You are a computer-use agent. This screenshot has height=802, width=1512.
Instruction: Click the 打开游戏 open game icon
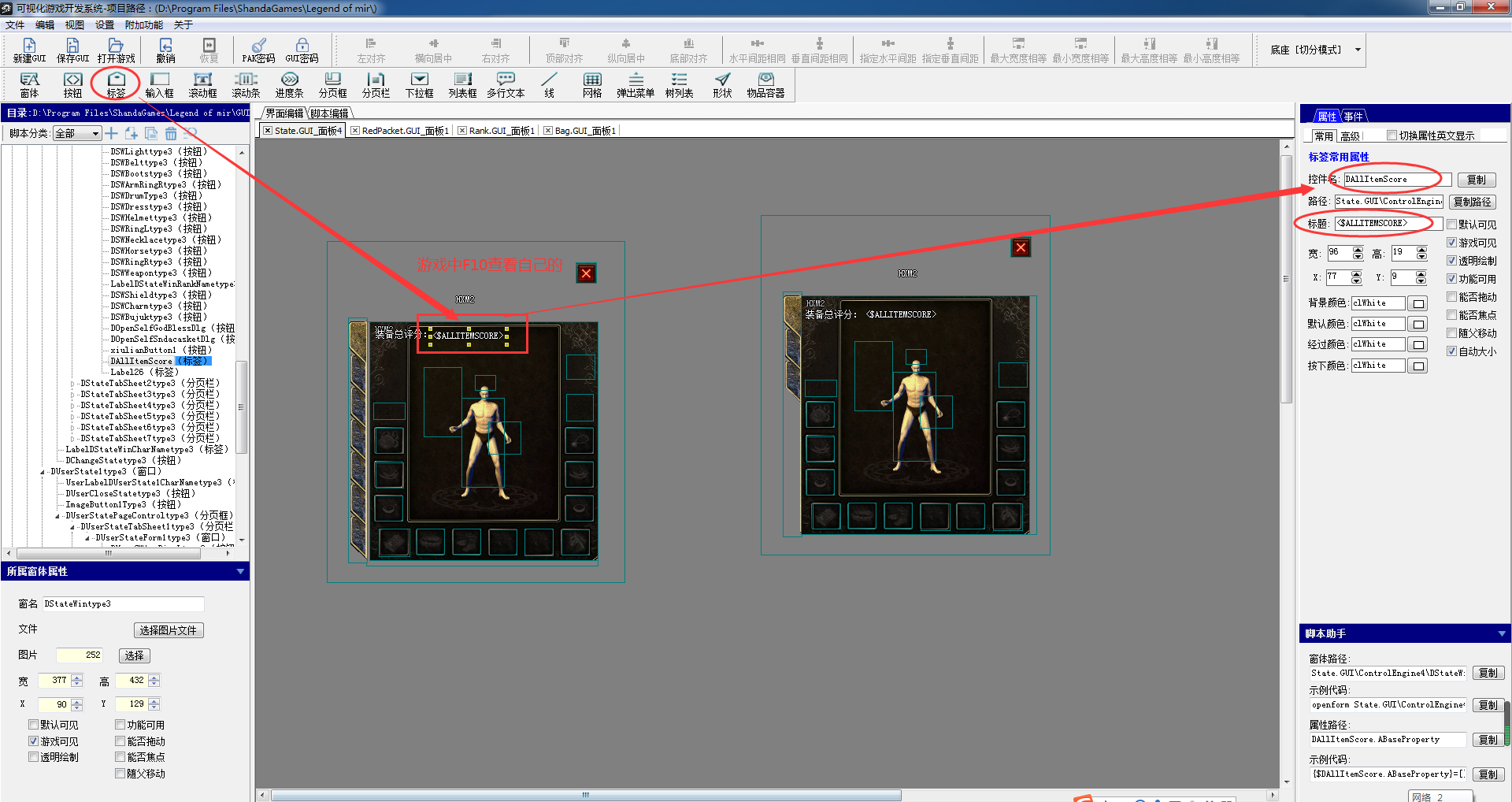[116, 50]
